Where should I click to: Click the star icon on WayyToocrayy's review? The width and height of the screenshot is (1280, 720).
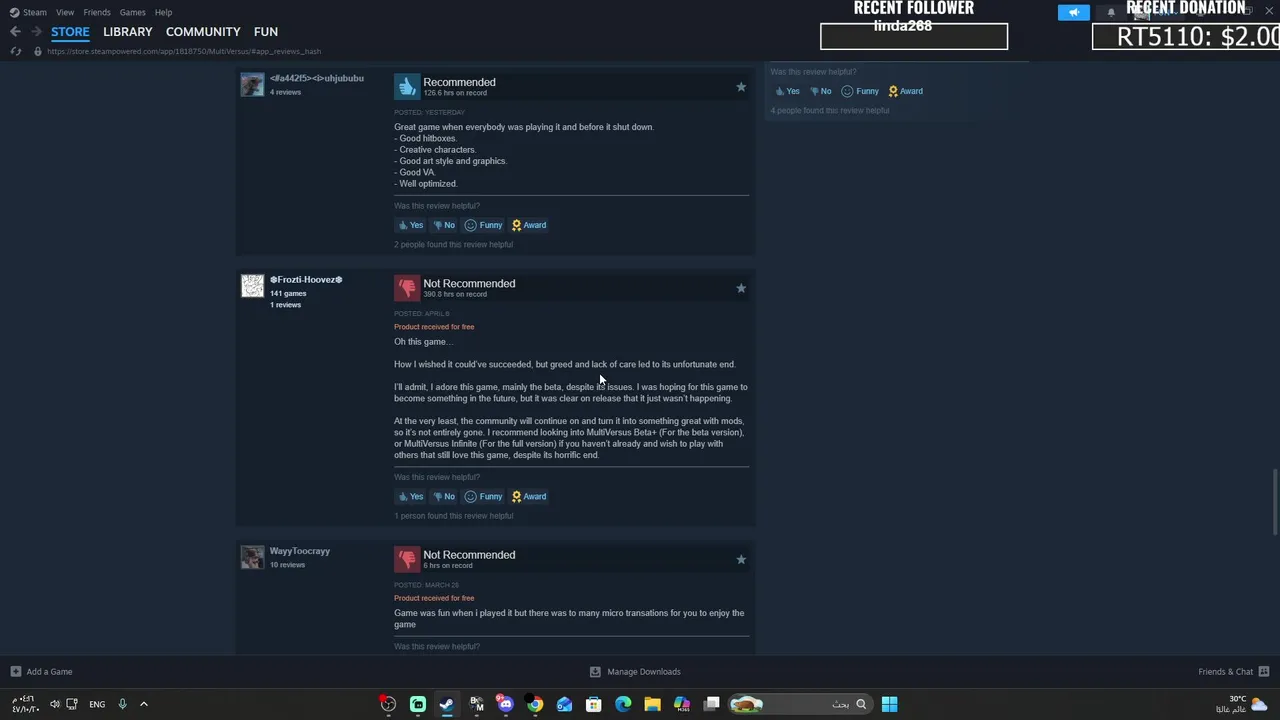click(741, 559)
